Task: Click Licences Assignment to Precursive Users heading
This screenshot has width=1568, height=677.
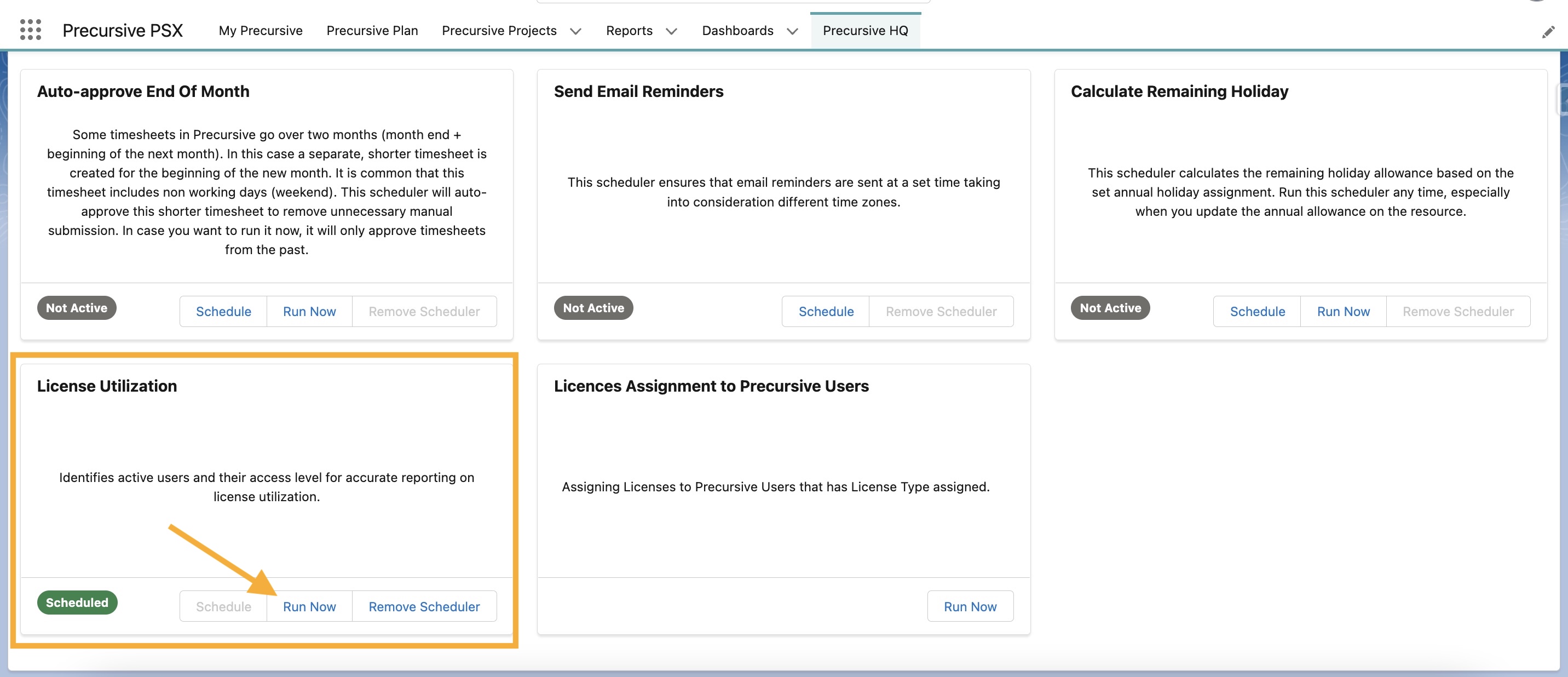Action: 711,386
